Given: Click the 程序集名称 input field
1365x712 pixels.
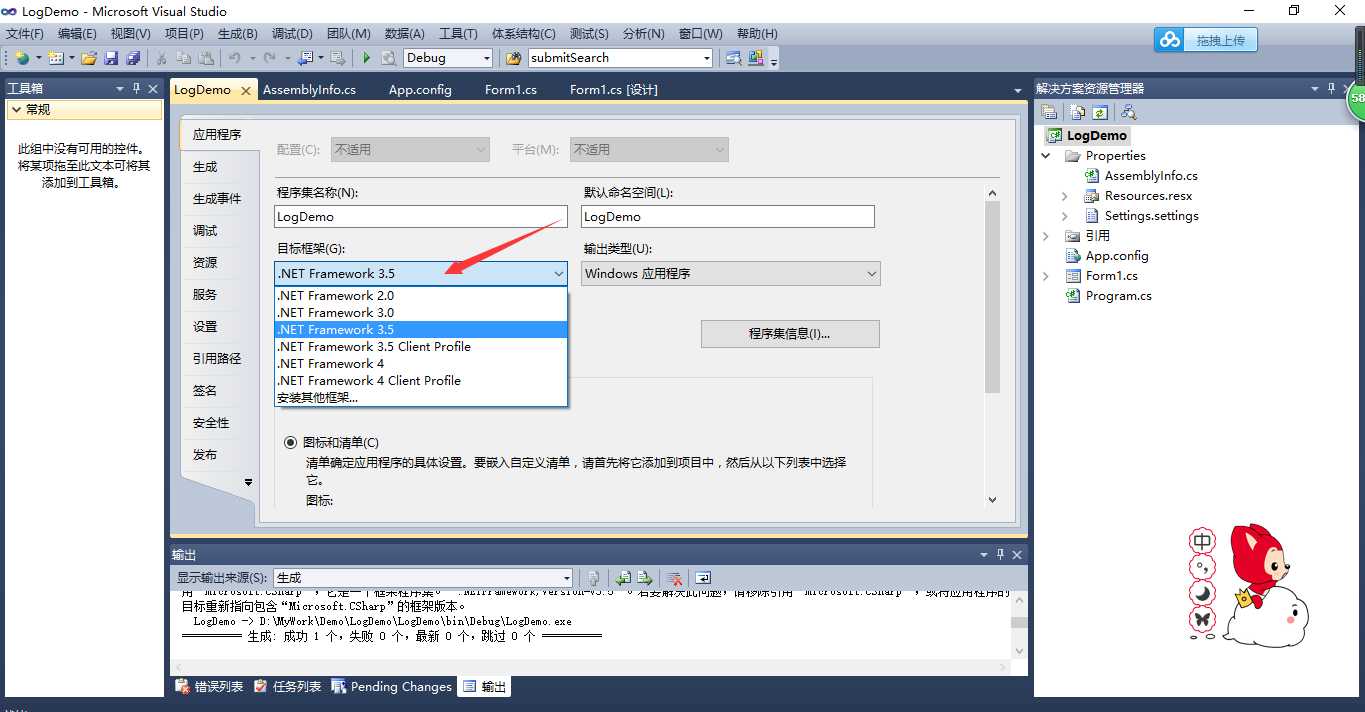Looking at the screenshot, I should click(421, 216).
